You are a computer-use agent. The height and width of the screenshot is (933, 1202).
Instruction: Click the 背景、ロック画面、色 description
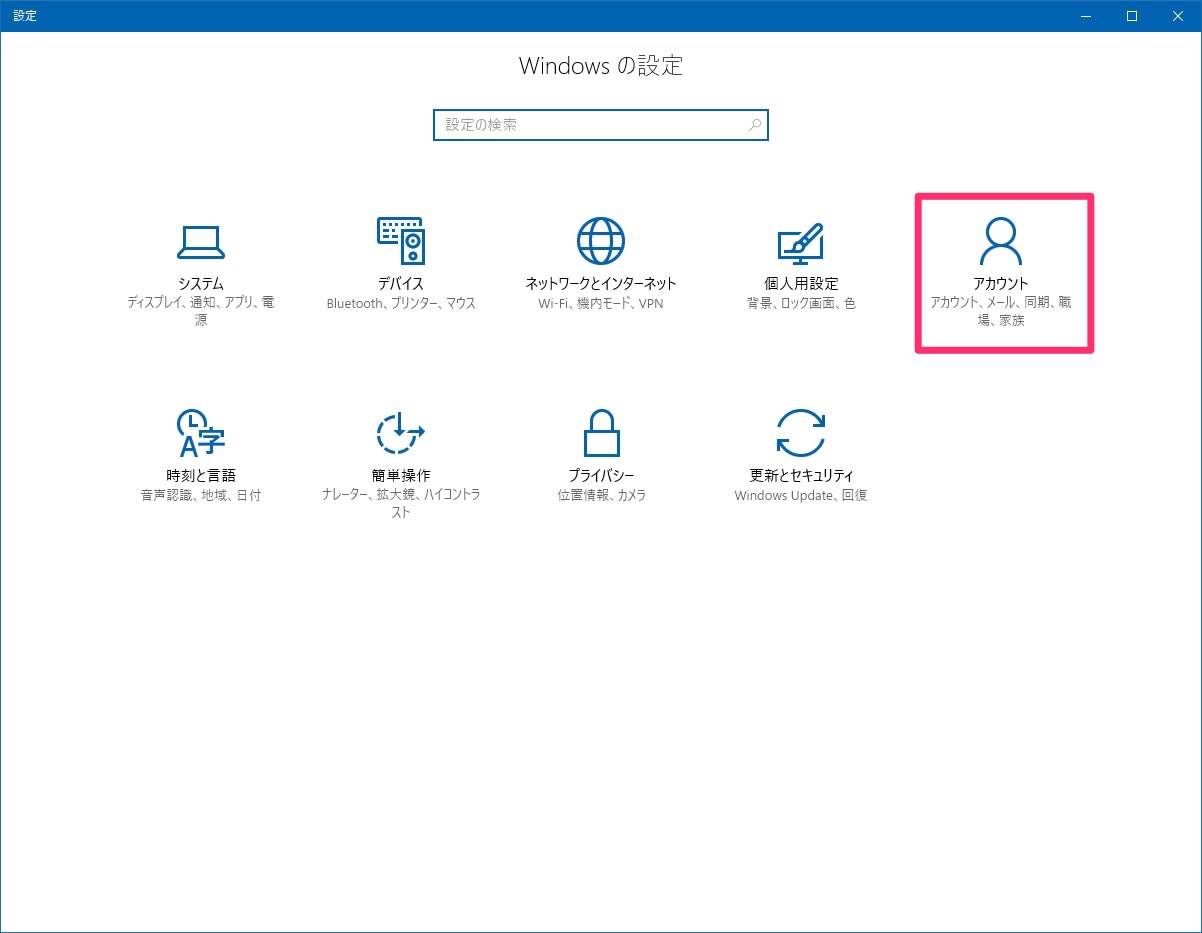(x=801, y=303)
